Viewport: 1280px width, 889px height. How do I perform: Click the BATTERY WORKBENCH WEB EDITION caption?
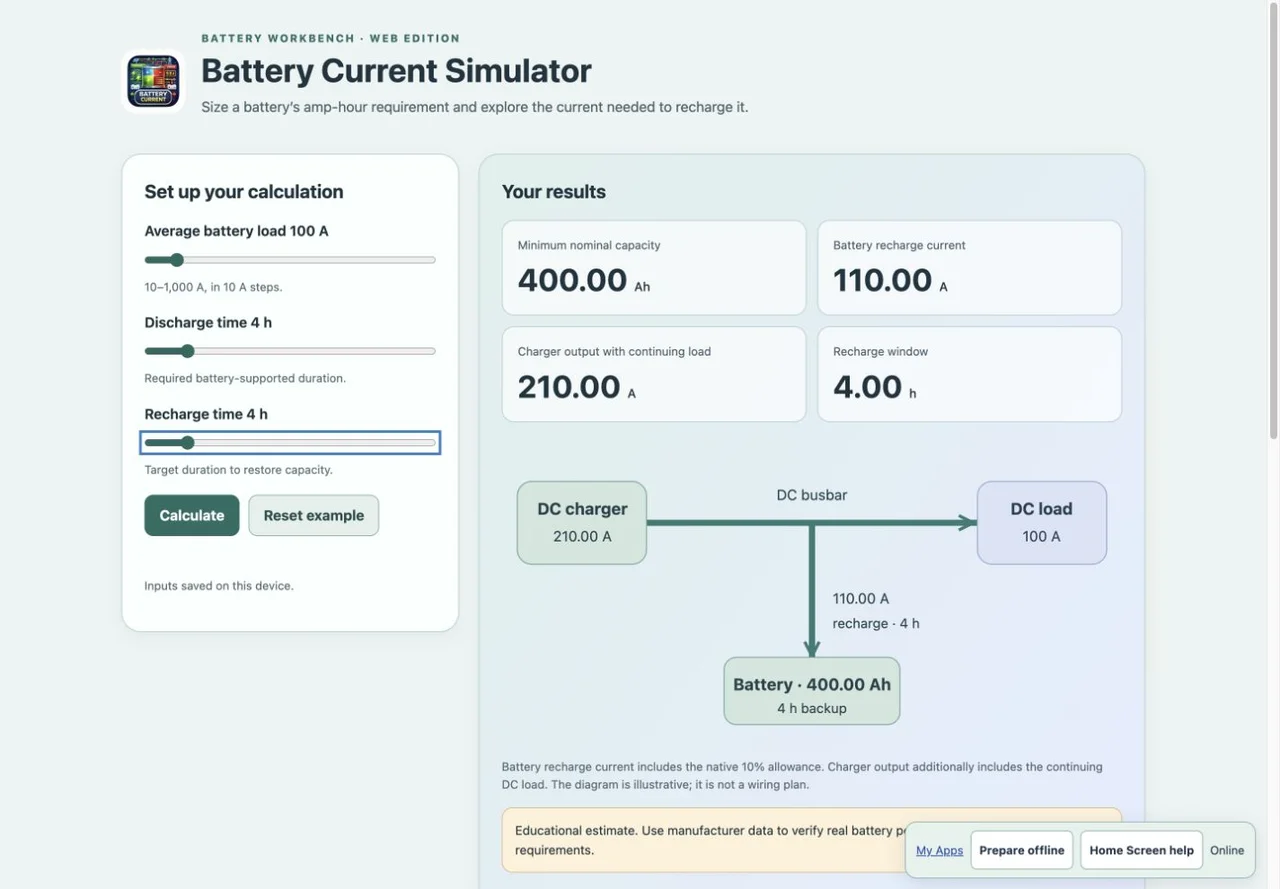click(331, 38)
